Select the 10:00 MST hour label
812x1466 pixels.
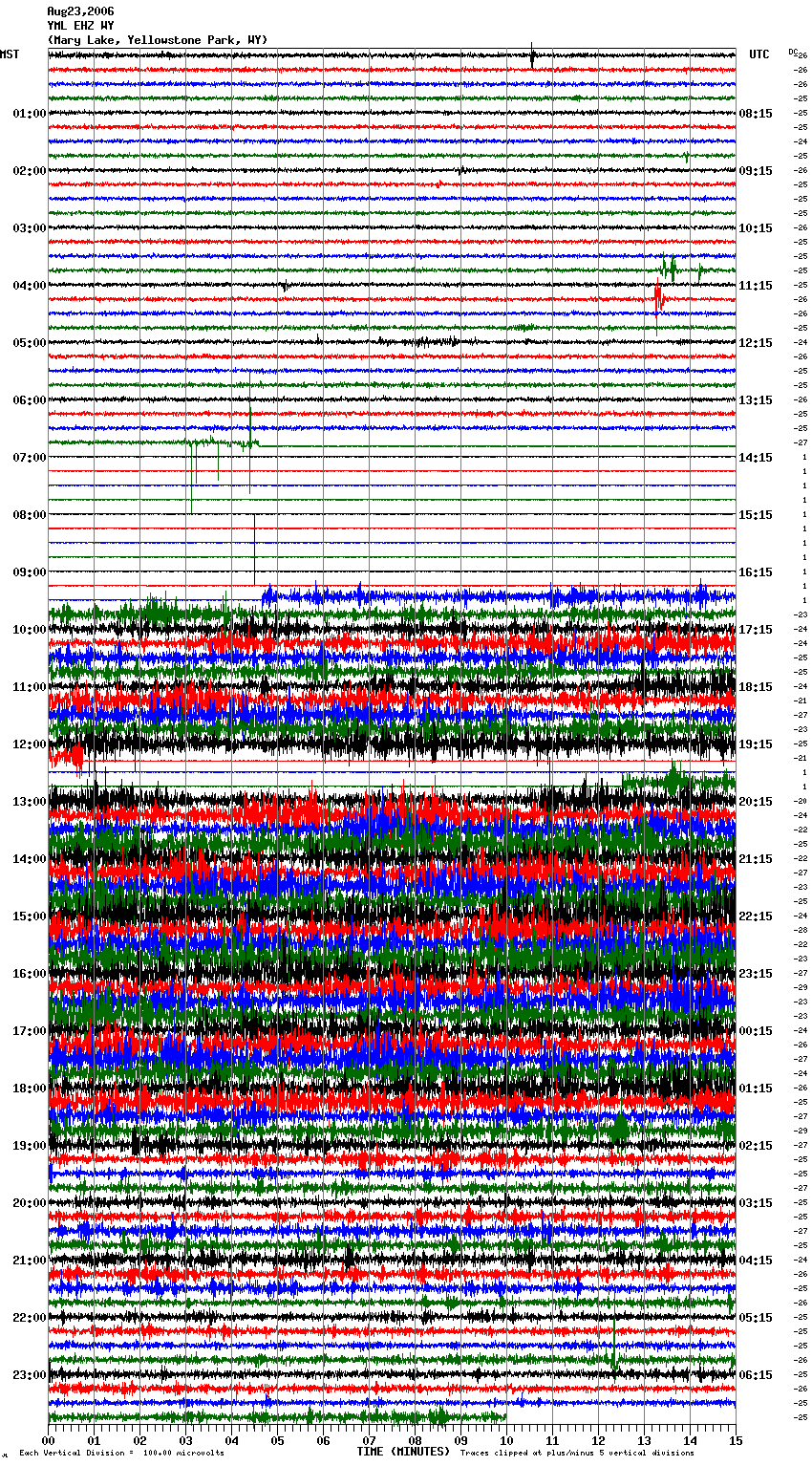[x=30, y=630]
